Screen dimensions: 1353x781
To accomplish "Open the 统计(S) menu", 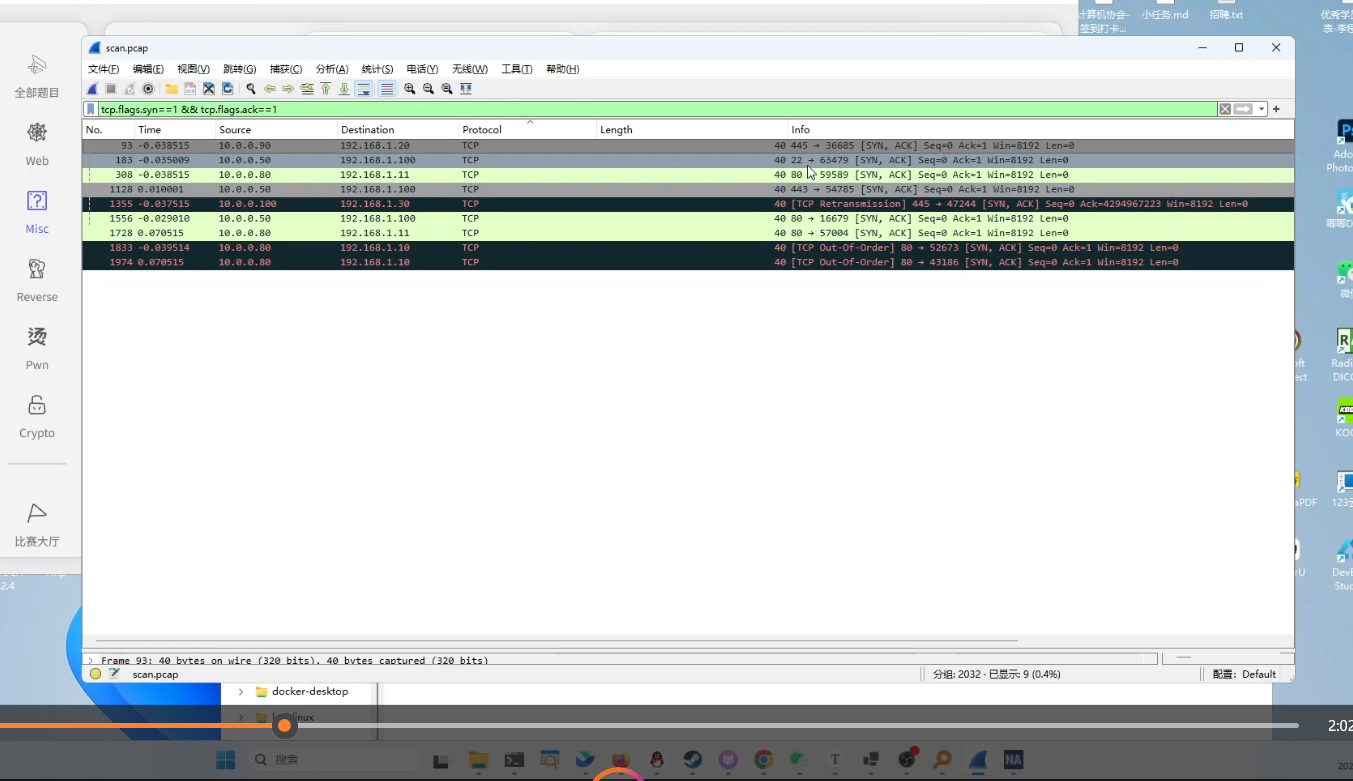I will (377, 69).
